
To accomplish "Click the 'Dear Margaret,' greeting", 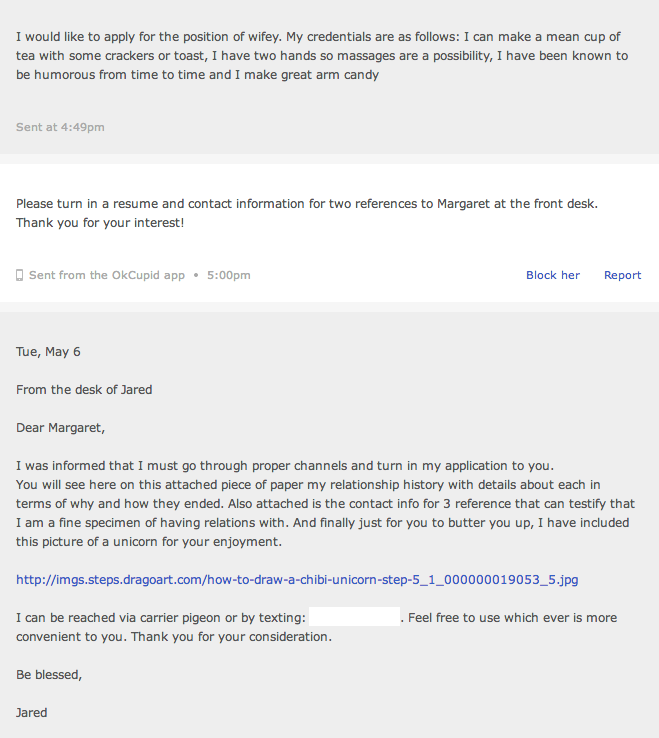I will point(60,428).
